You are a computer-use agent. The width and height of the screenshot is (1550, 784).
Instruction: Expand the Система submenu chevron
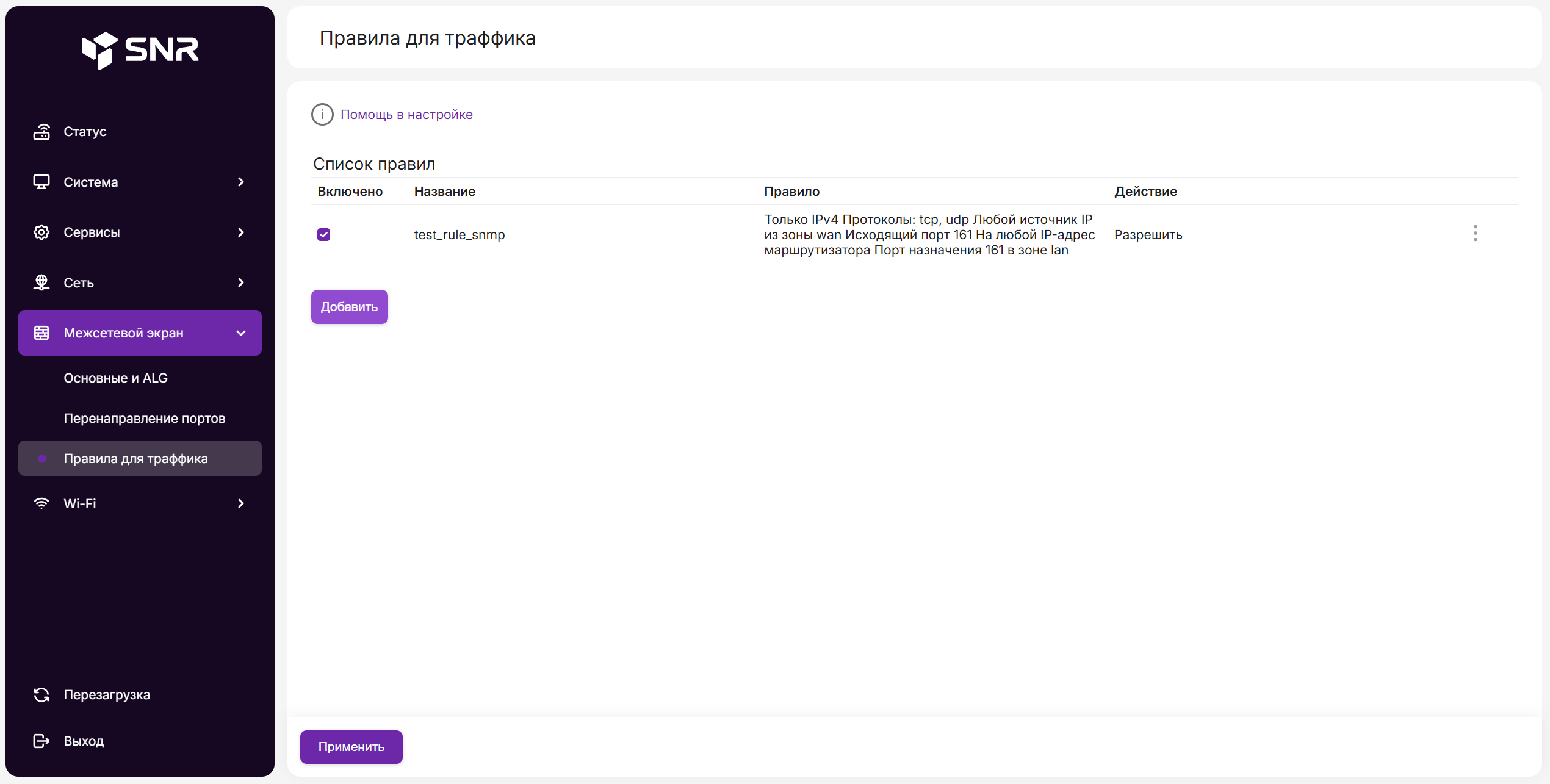coord(241,182)
